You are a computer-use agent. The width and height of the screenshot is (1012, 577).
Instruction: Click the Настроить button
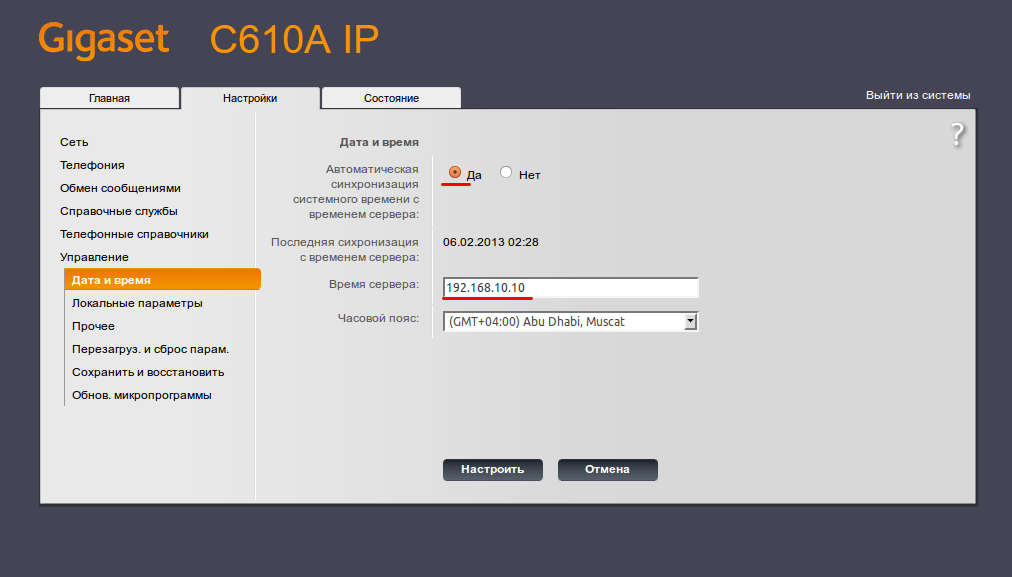492,469
